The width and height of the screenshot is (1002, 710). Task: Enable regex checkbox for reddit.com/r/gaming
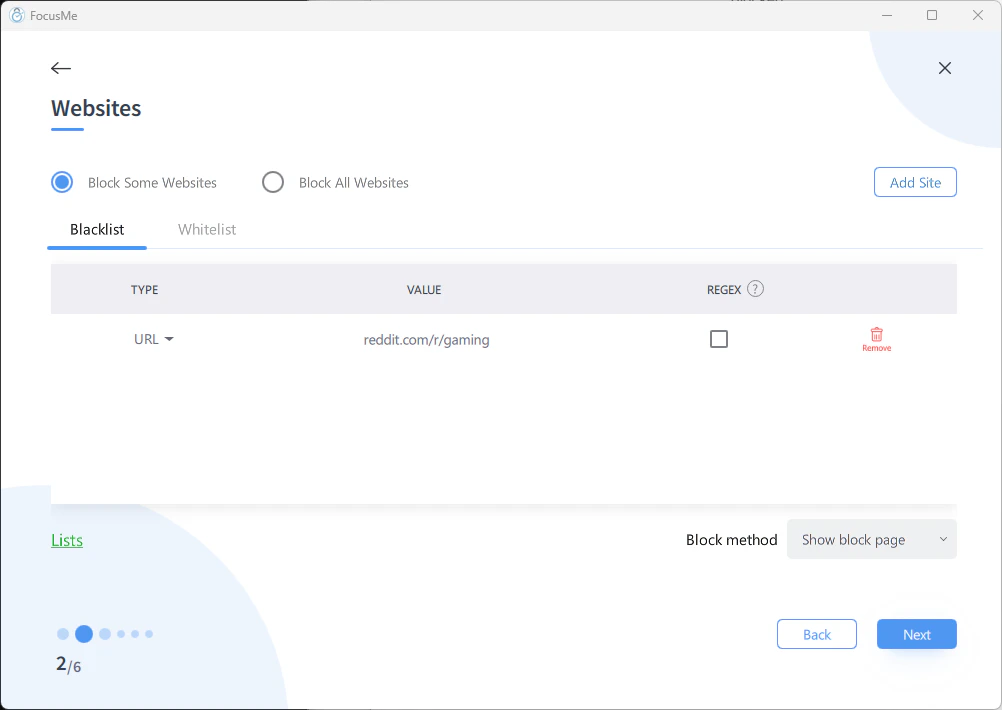pyautogui.click(x=719, y=339)
